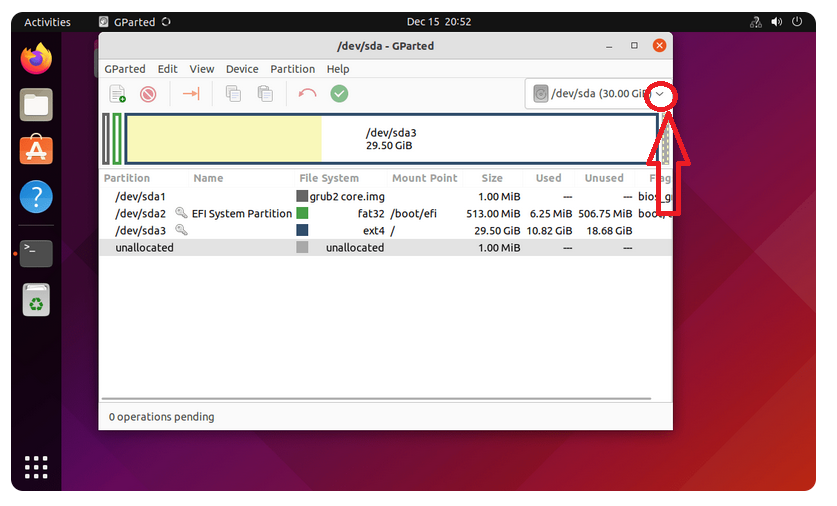Open the clock Dec 15 20:52 calendar

[x=439, y=22]
